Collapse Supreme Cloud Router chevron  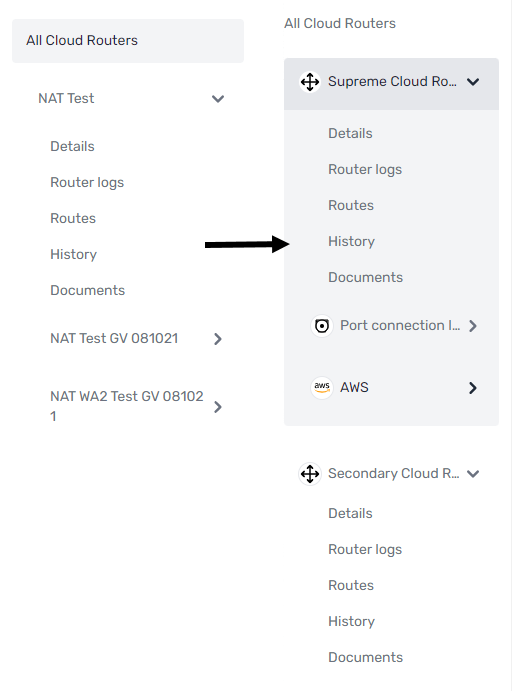pos(473,82)
